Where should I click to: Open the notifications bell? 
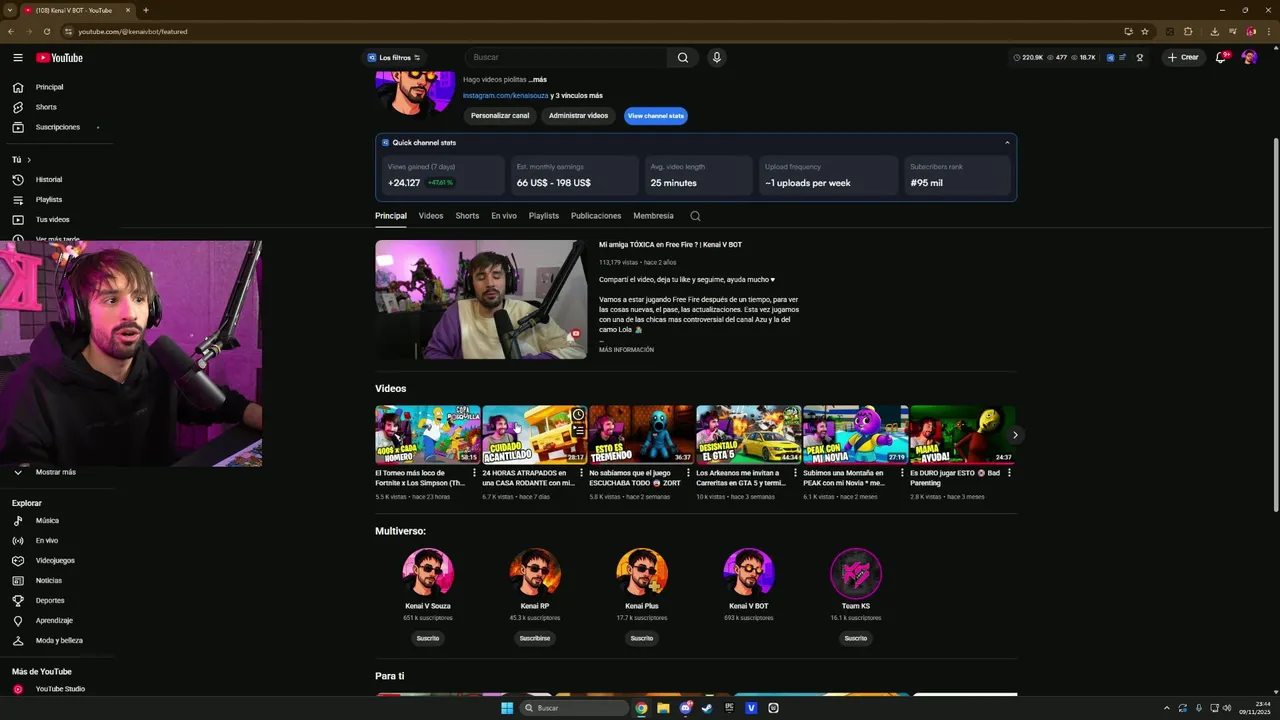pos(1220,58)
